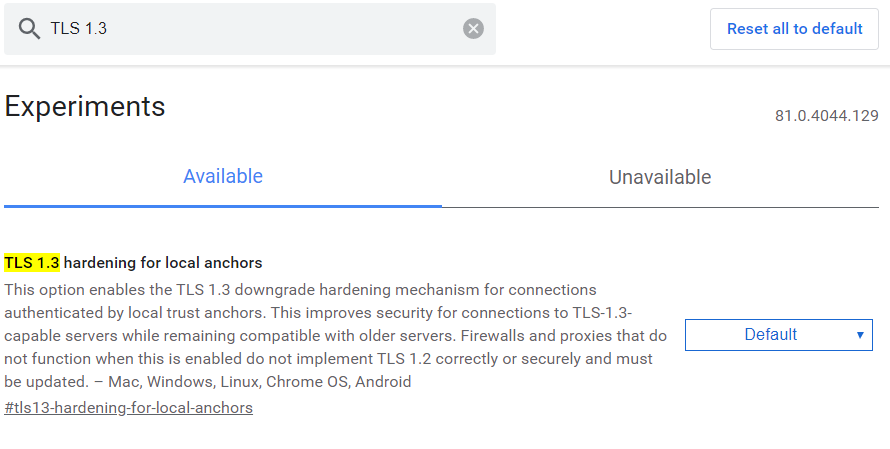Click the blue underline beneath Available tab

pyautogui.click(x=223, y=206)
